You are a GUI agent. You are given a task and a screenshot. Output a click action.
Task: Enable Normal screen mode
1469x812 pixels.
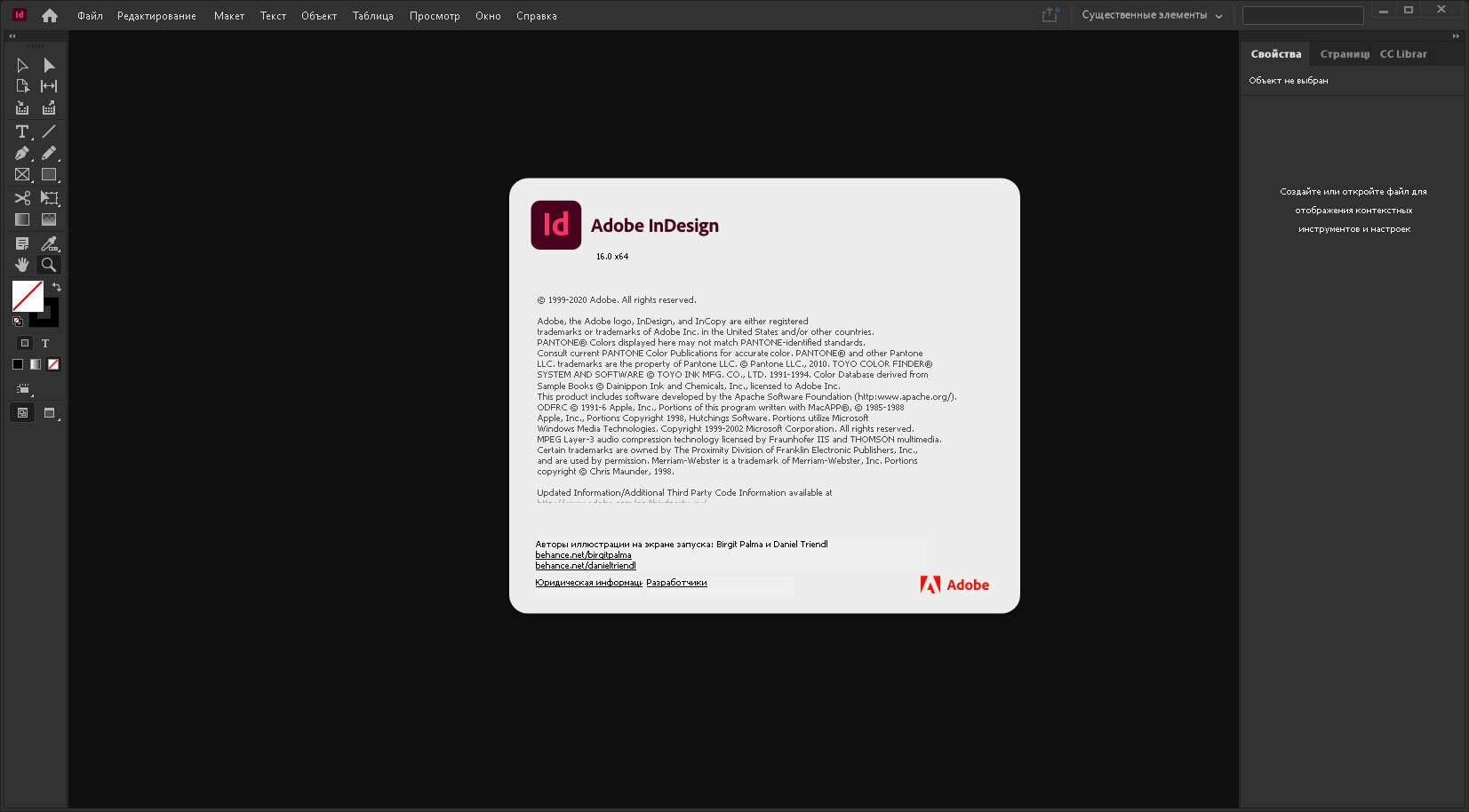pos(23,412)
